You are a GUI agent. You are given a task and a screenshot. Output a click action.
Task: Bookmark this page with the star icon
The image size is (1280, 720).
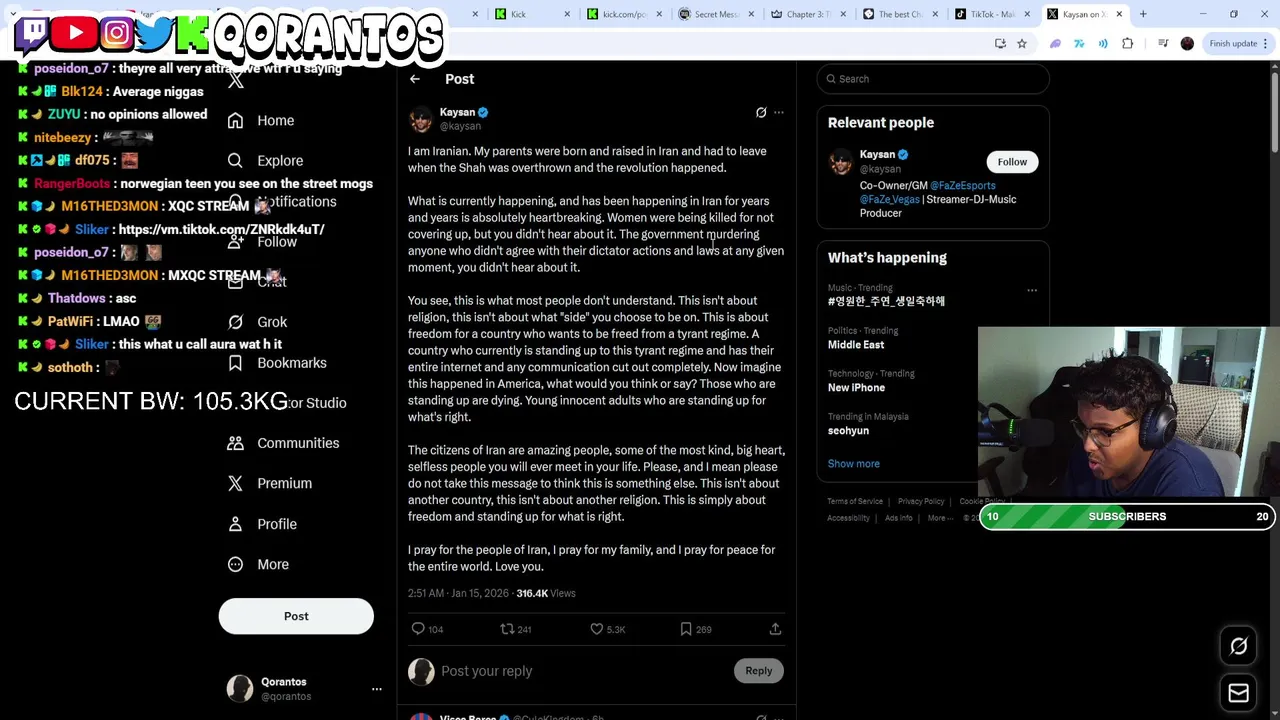(1022, 44)
